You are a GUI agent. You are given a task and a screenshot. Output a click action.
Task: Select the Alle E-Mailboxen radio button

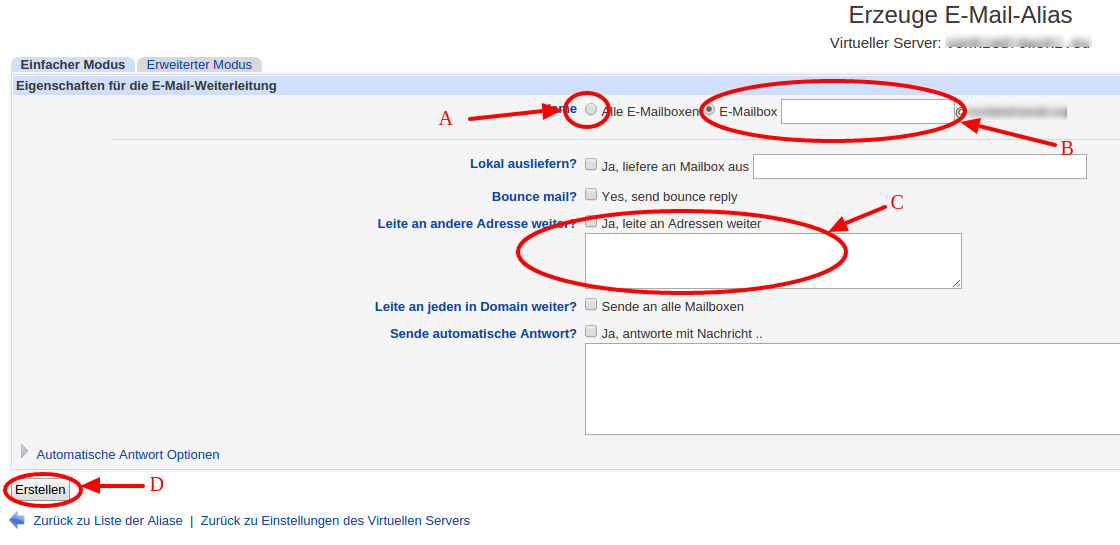591,109
